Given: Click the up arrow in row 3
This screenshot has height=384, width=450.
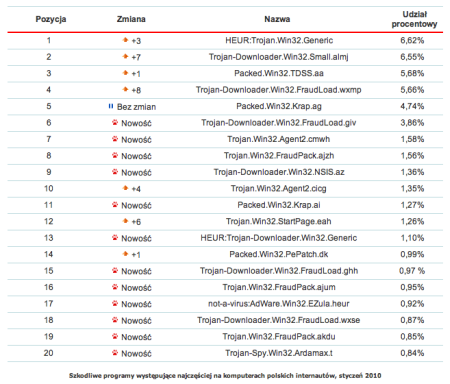Looking at the screenshot, I should point(125,73).
